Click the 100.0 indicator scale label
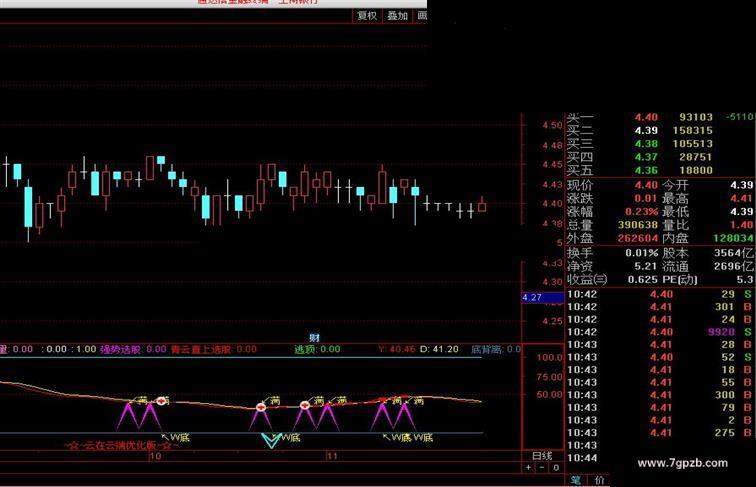Image resolution: width=756 pixels, height=487 pixels. pyautogui.click(x=550, y=357)
